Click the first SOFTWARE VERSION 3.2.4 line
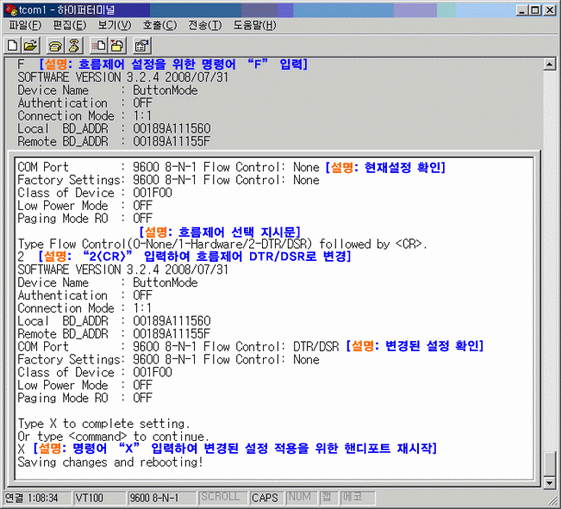 point(123,77)
